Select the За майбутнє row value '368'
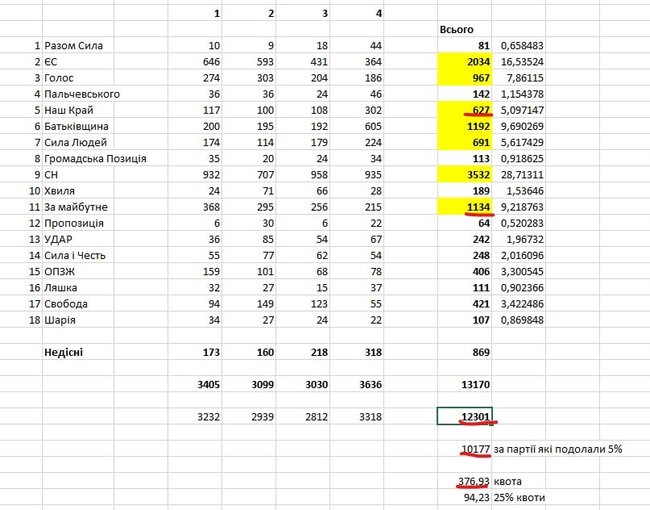 tap(211, 207)
